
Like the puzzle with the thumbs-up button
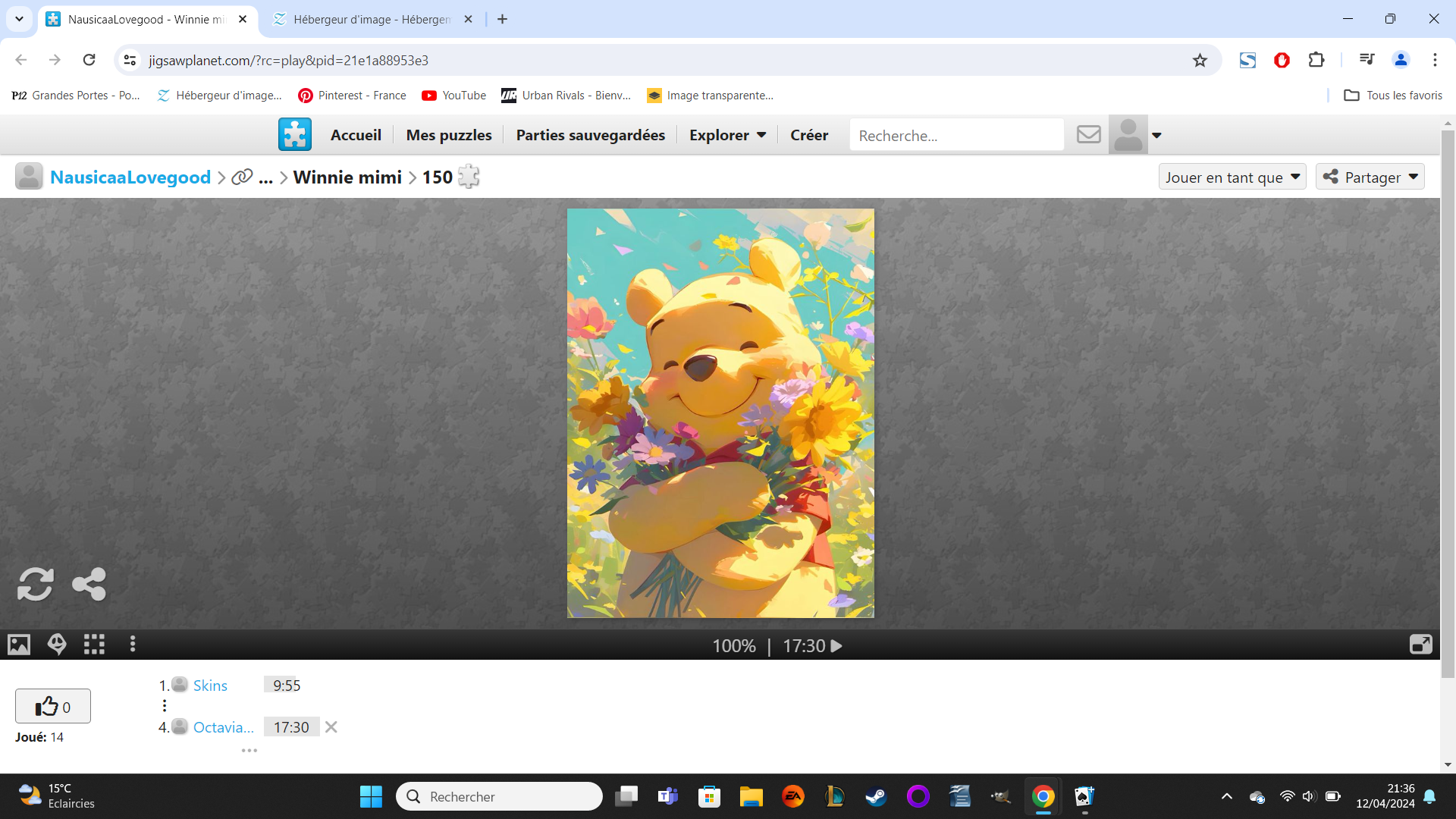[53, 707]
